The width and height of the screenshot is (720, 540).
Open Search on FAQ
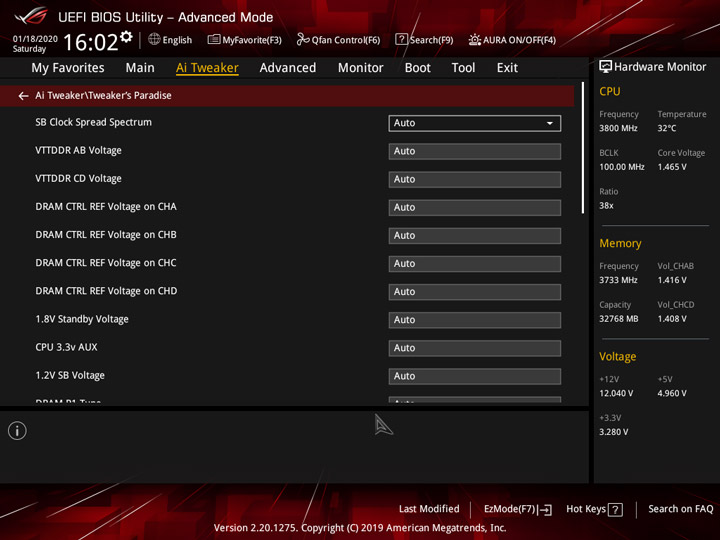(x=681, y=509)
